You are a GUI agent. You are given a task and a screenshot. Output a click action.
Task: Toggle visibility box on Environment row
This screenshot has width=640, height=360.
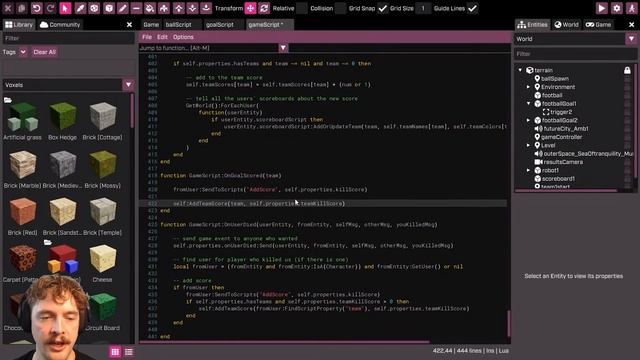627,87
